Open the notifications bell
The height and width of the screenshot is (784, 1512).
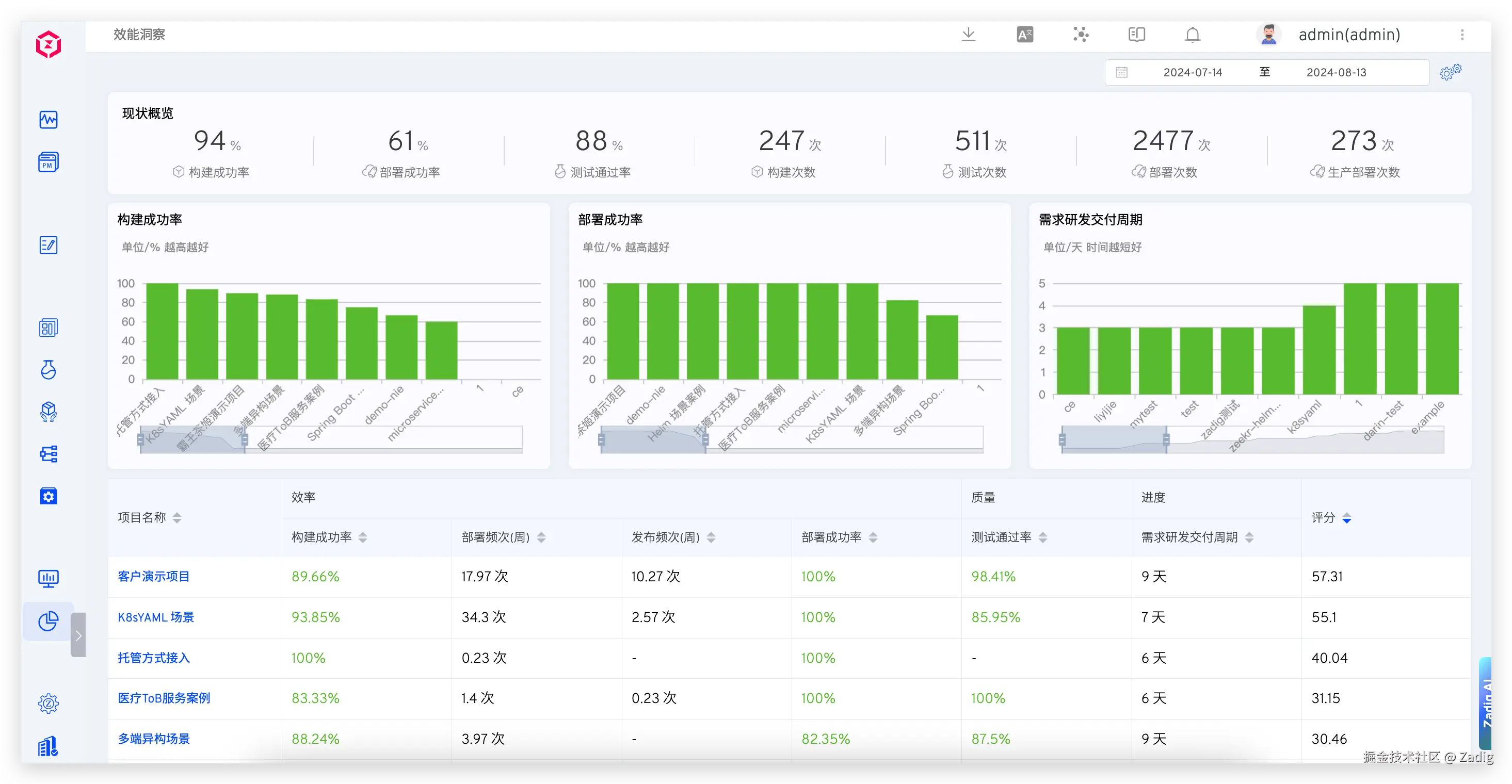pyautogui.click(x=1192, y=35)
